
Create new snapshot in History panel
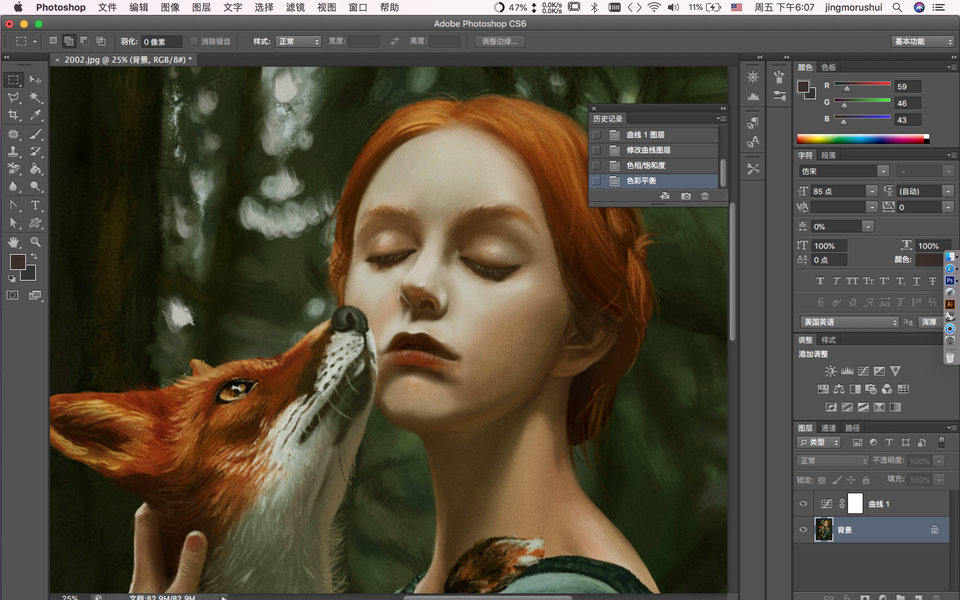point(686,196)
